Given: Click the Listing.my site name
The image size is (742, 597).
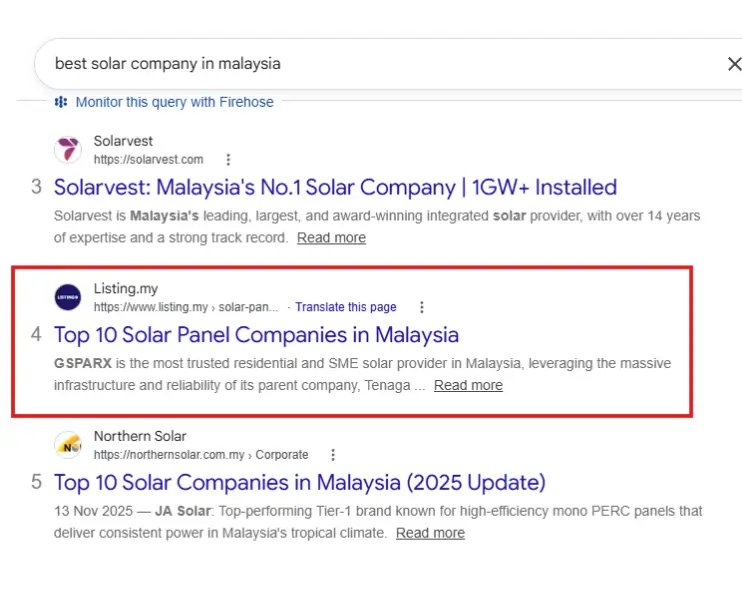Looking at the screenshot, I should [126, 289].
